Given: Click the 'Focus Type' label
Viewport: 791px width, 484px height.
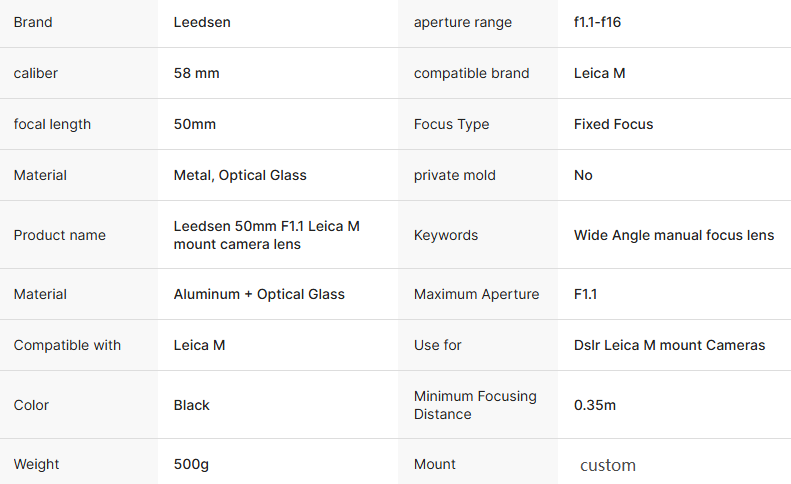Looking at the screenshot, I should point(451,124).
